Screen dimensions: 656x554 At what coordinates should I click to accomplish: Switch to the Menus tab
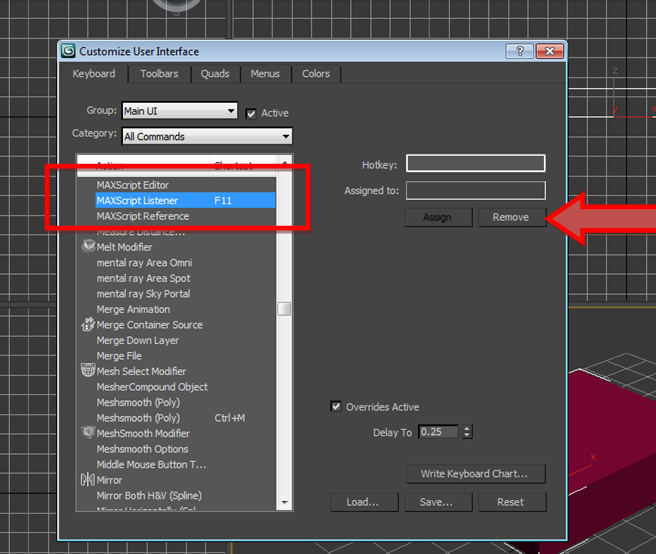pos(265,74)
